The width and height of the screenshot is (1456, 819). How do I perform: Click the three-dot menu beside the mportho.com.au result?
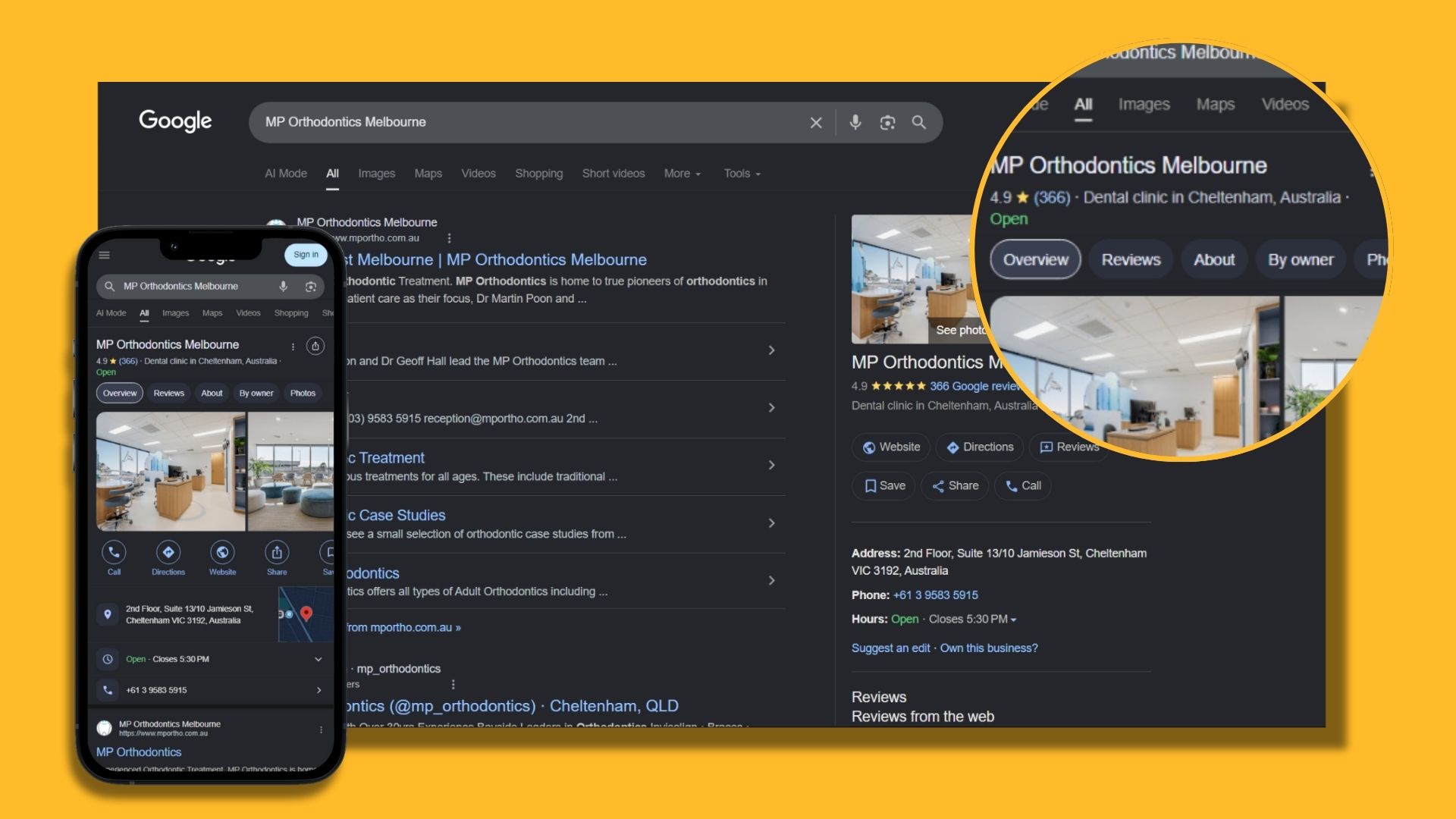pyautogui.click(x=450, y=237)
